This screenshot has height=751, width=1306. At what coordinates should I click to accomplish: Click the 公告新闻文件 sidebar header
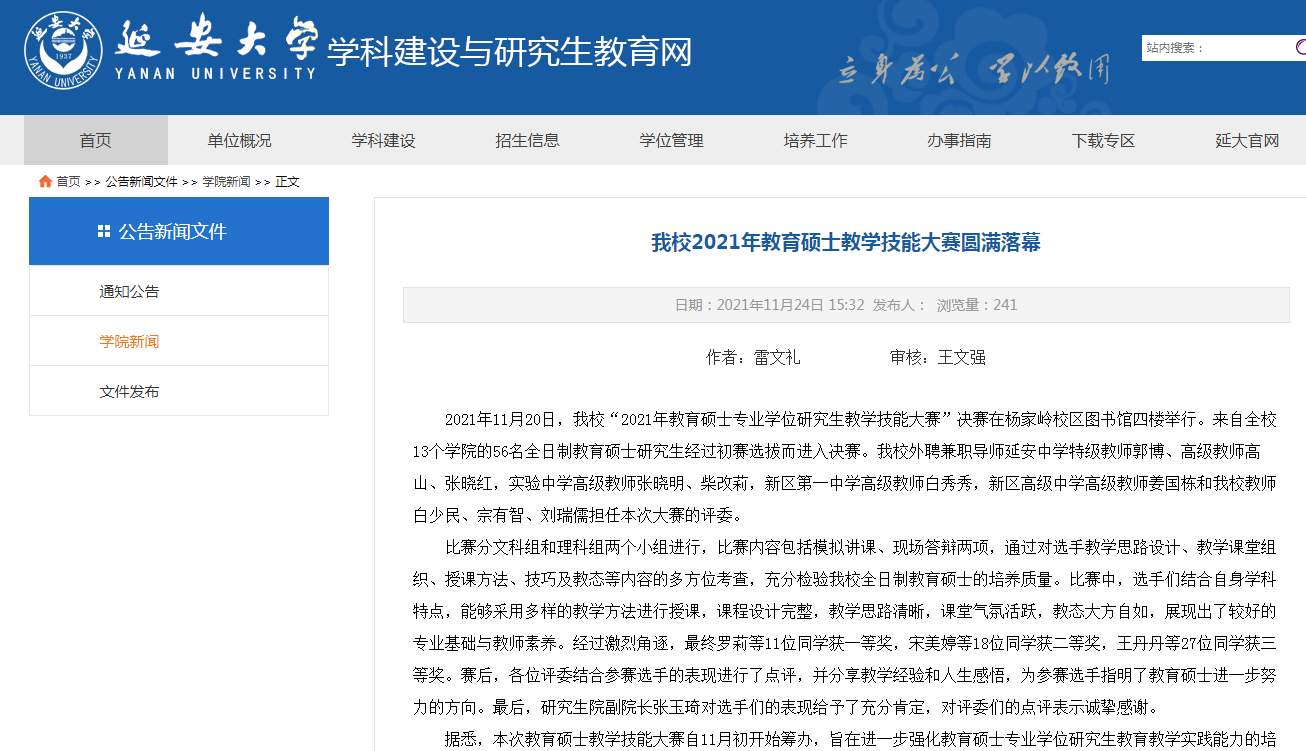point(179,231)
